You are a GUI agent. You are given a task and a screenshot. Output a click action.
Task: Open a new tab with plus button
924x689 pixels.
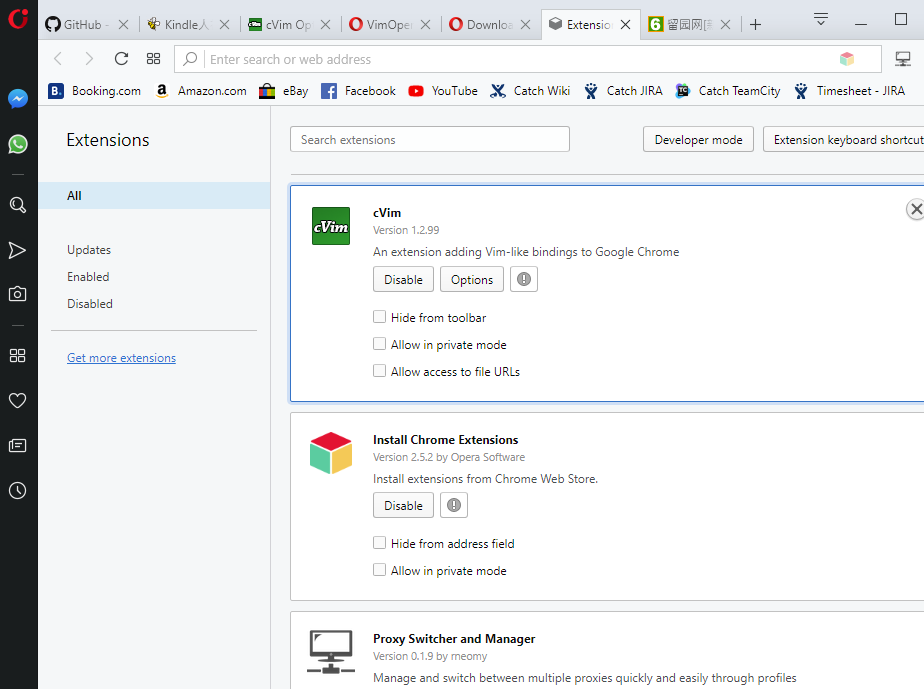point(755,24)
